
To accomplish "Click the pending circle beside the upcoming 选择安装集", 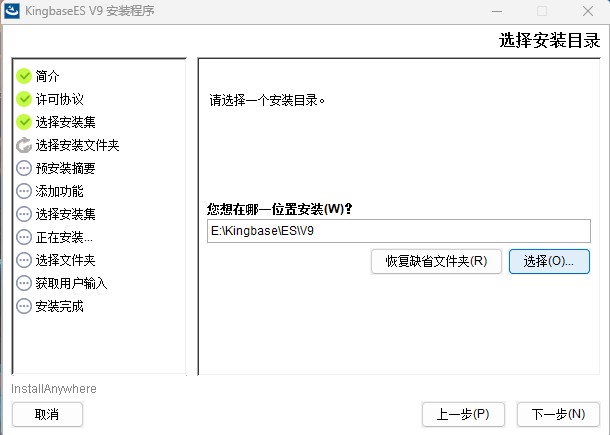I will pyautogui.click(x=24, y=214).
